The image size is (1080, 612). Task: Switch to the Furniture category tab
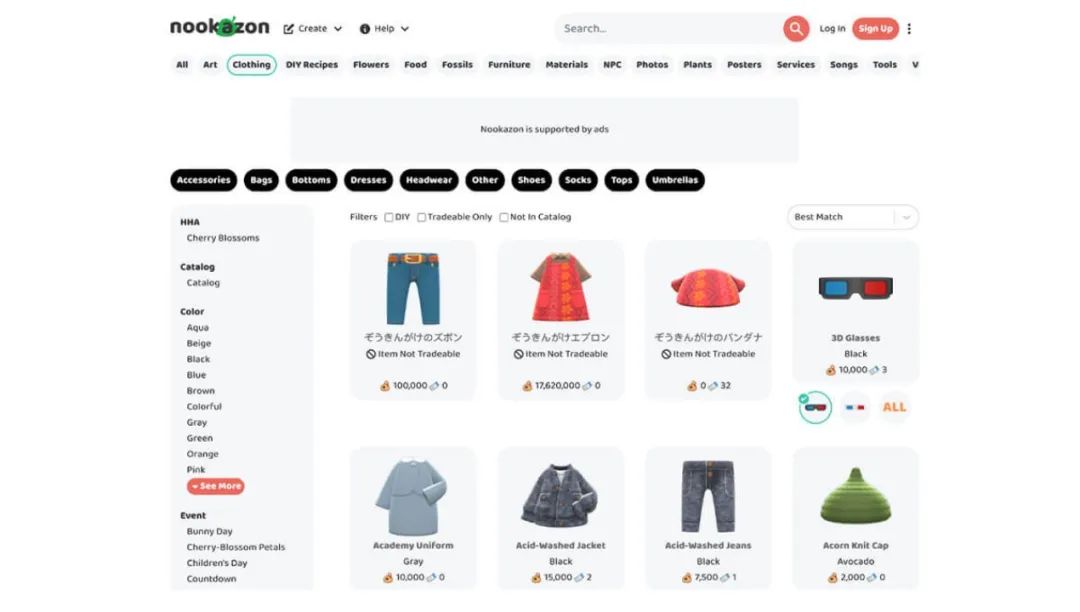click(x=509, y=65)
